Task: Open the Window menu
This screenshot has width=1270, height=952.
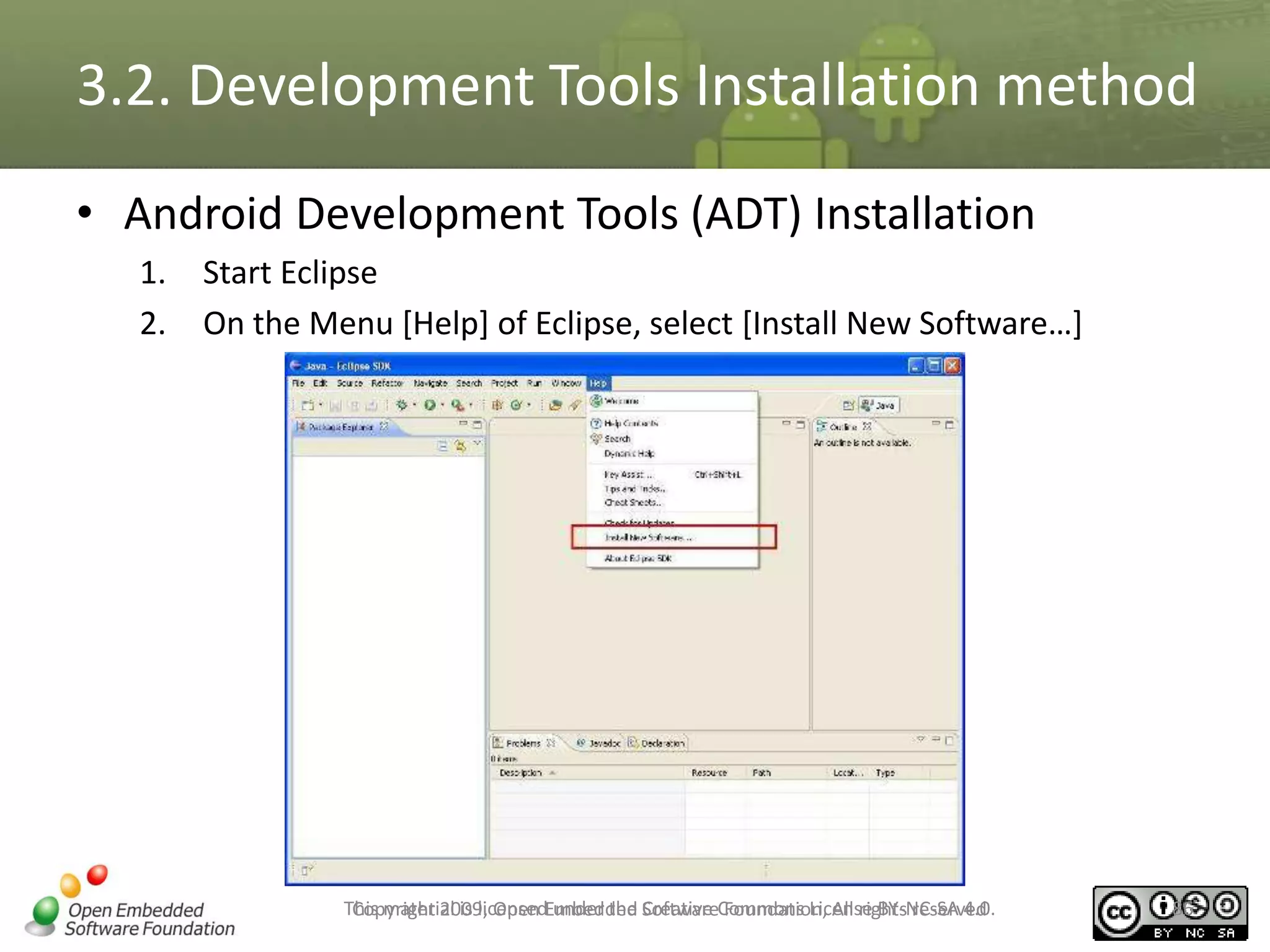Action: pyautogui.click(x=566, y=383)
